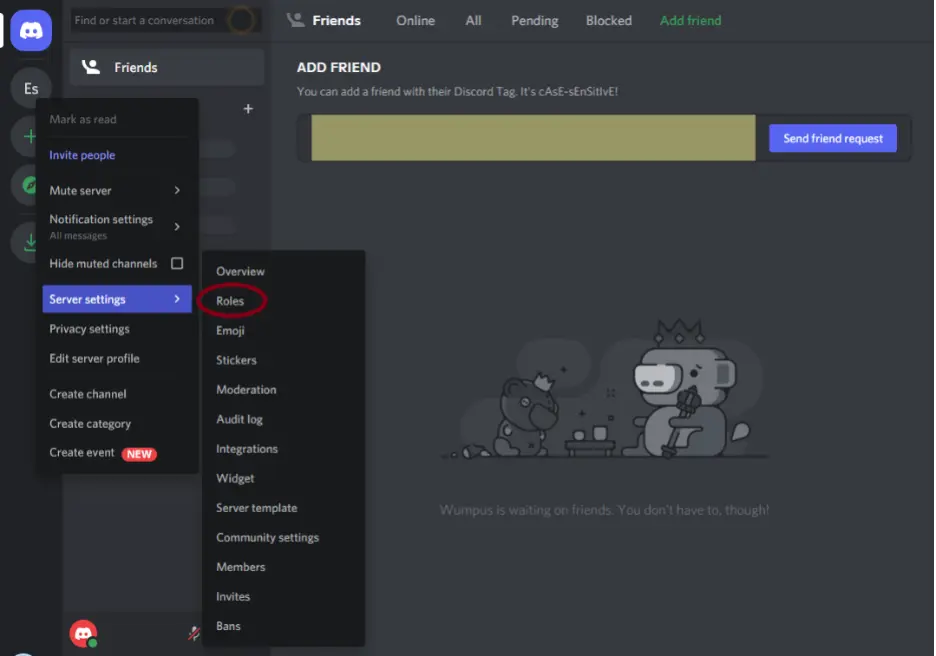Viewport: 936px width, 656px height.
Task: Create a new DM with the plus icon
Action: 248,109
